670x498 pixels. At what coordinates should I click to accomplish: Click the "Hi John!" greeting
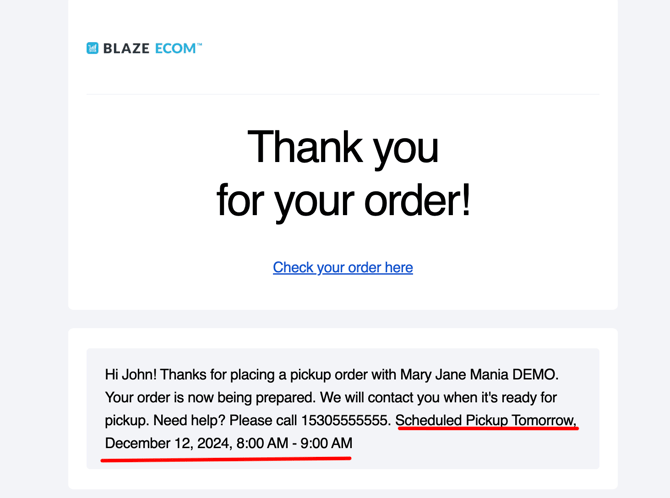pyautogui.click(x=134, y=374)
